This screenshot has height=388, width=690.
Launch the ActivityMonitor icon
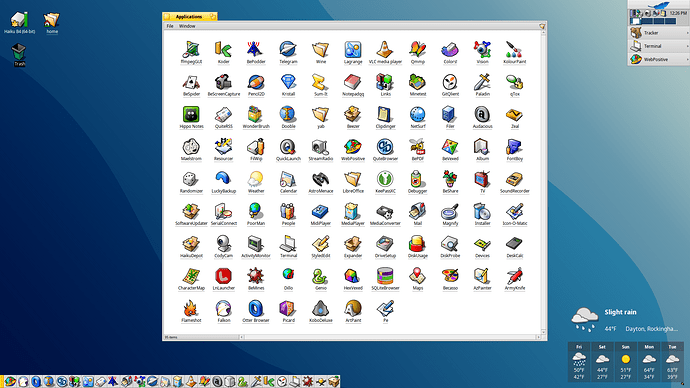click(256, 243)
